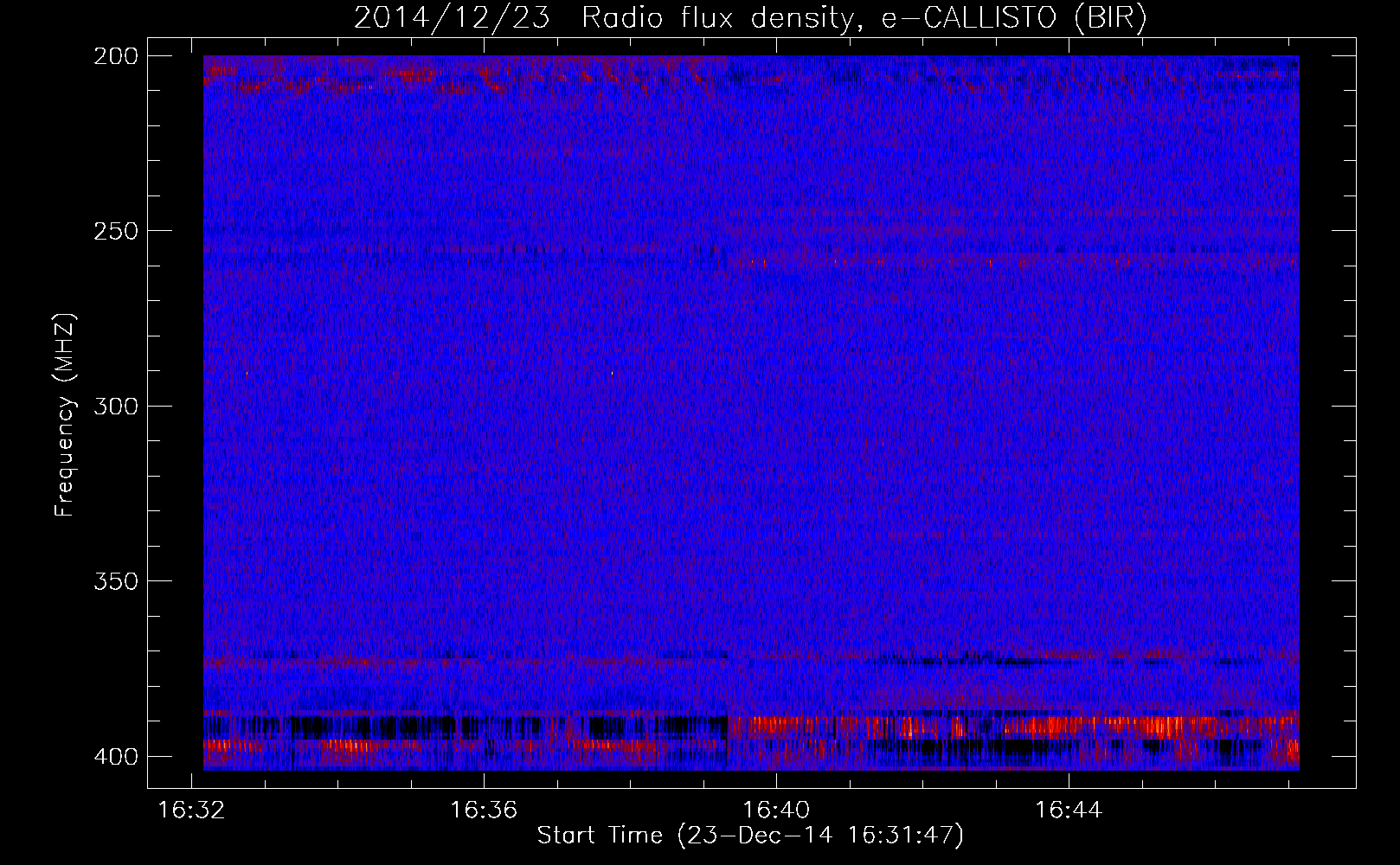
Task: Click the 350 frequency tick label
Action: [116, 580]
